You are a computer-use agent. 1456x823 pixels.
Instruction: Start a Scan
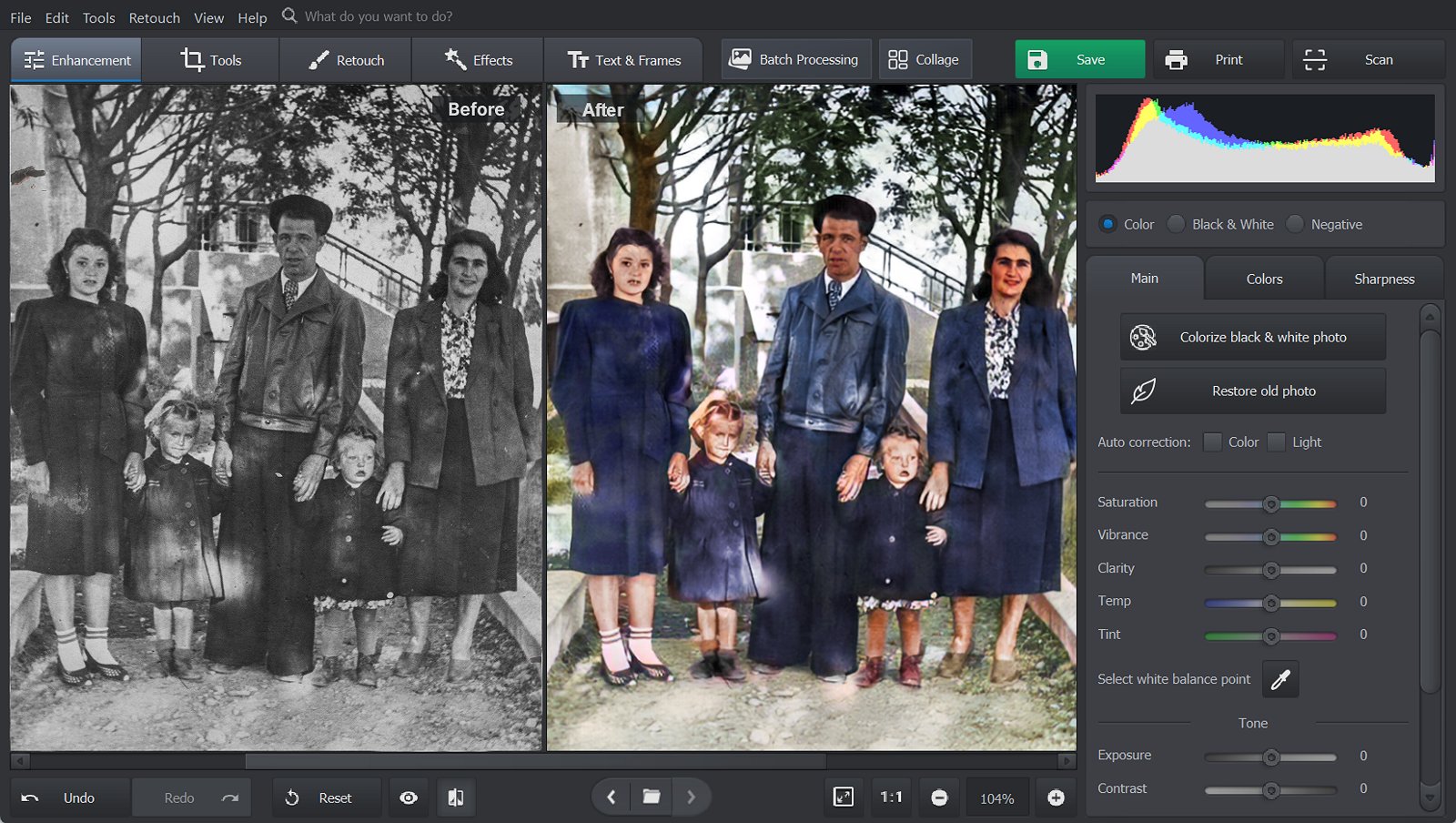click(x=1368, y=60)
